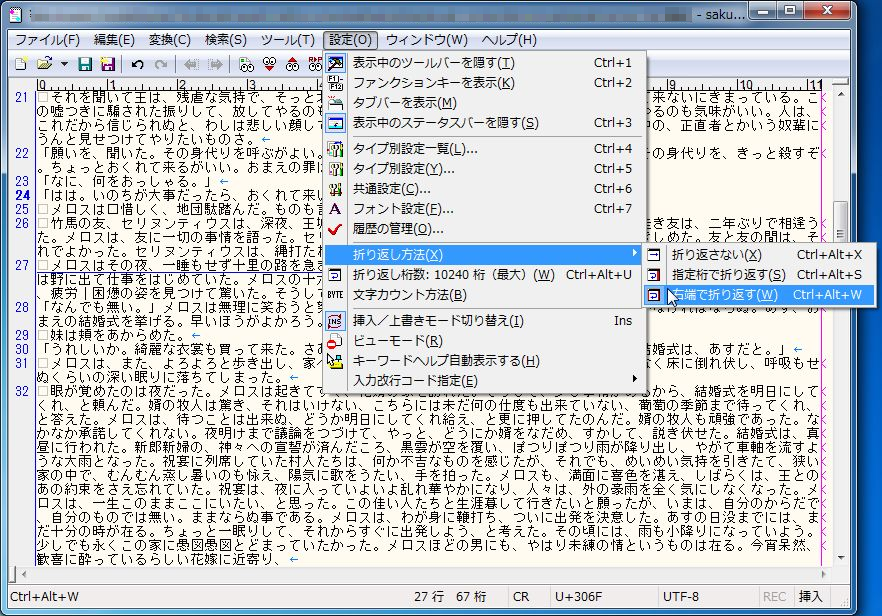Expand 入力改行コード指定 submenu

pyautogui.click(x=415, y=381)
